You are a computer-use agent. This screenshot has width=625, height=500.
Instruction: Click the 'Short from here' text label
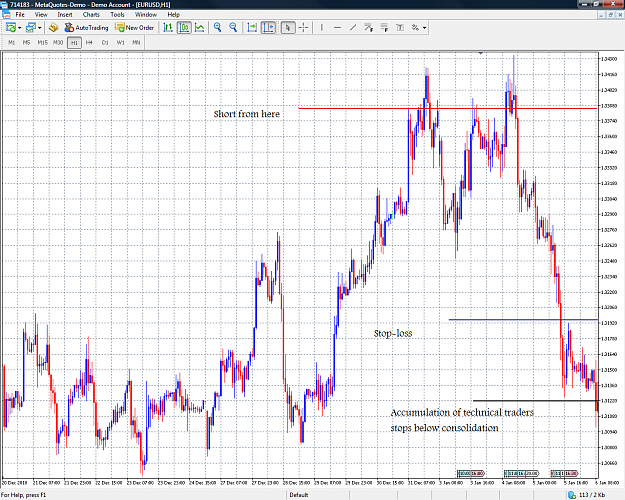247,114
